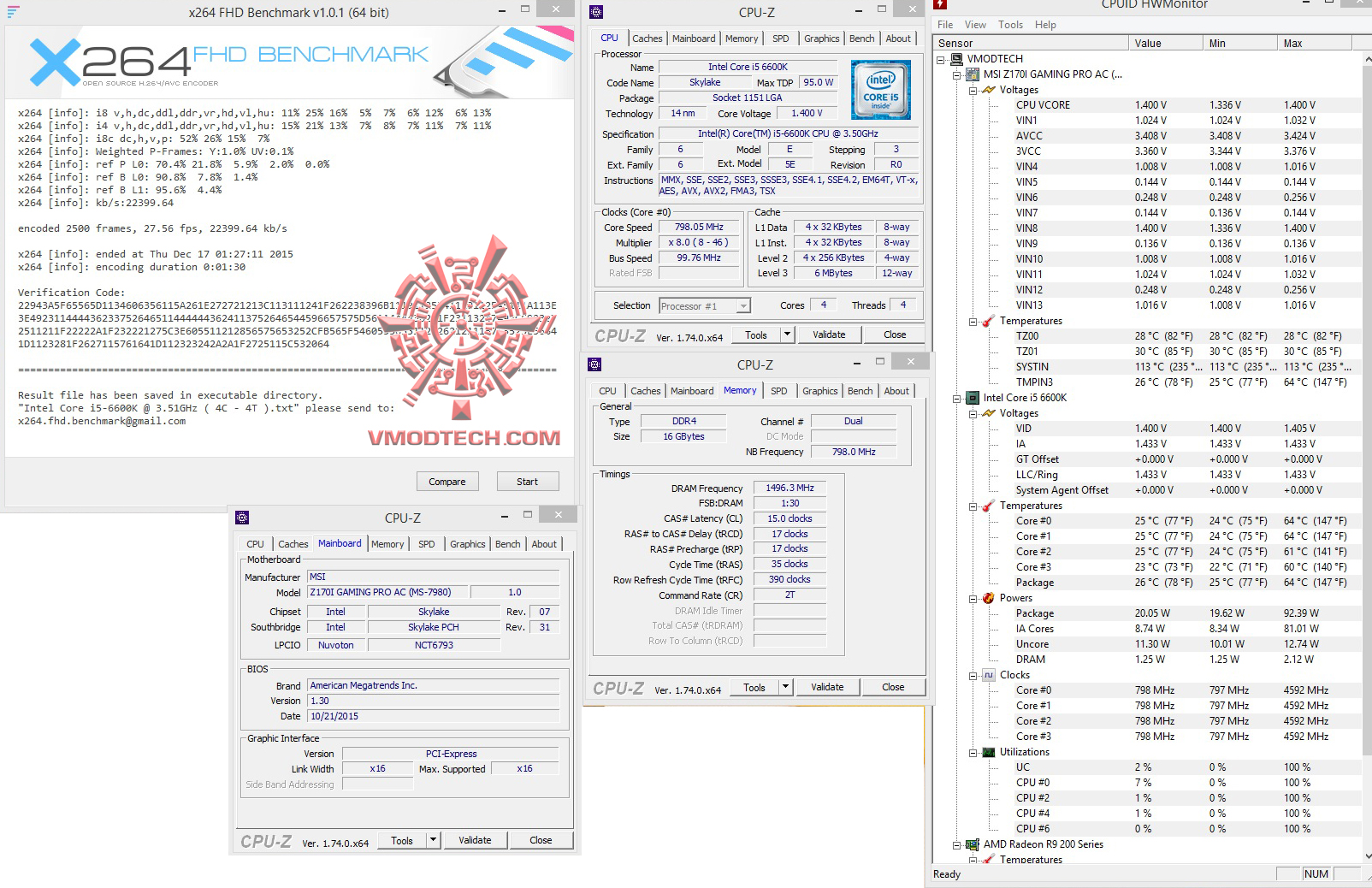1372x888 pixels.
Task: Click the Intel Core i5 6600K processor icon
Action: pyautogui.click(x=973, y=398)
